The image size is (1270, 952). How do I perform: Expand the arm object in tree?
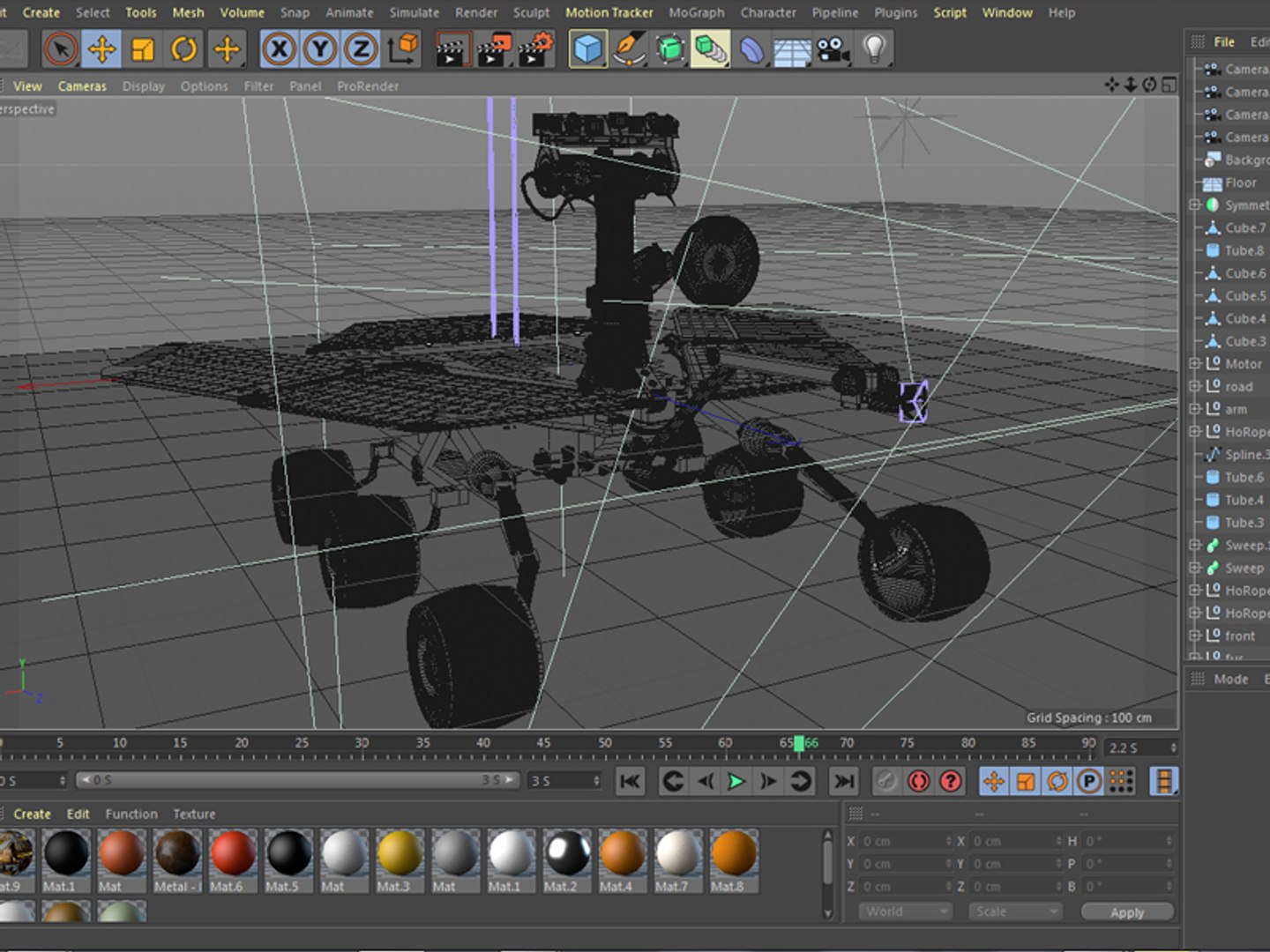click(x=1195, y=409)
